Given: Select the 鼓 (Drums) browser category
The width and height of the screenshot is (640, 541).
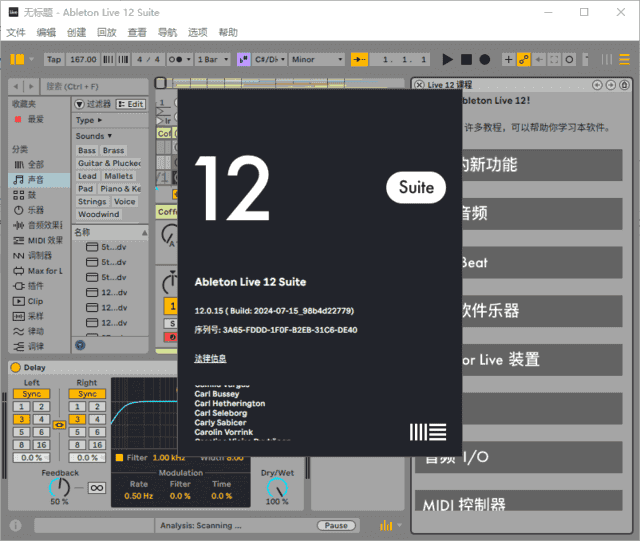Looking at the screenshot, I should coord(30,195).
